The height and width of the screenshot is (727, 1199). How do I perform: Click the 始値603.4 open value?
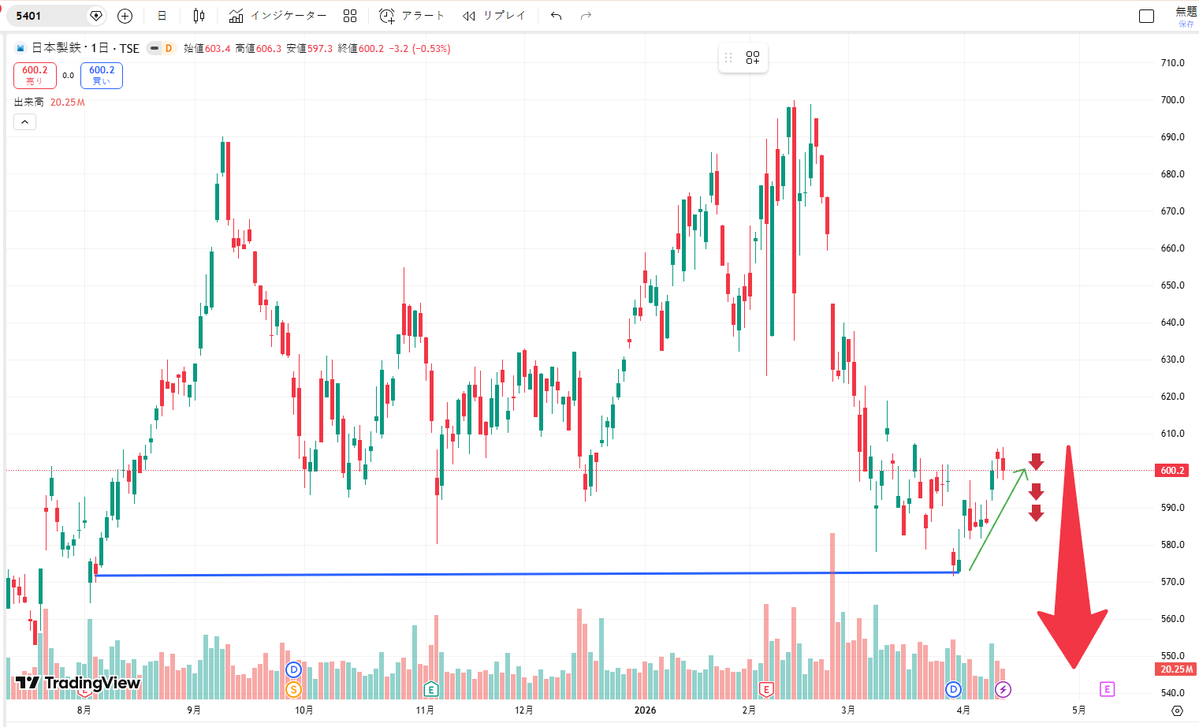point(207,48)
